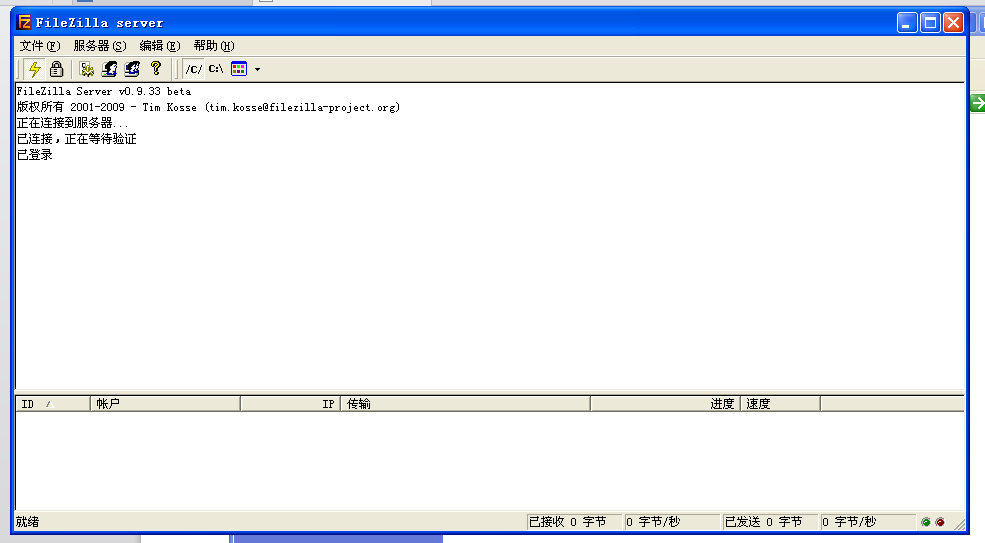Image resolution: width=985 pixels, height=543 pixels.
Task: Toggle the C:\ path display button
Action: [216, 69]
